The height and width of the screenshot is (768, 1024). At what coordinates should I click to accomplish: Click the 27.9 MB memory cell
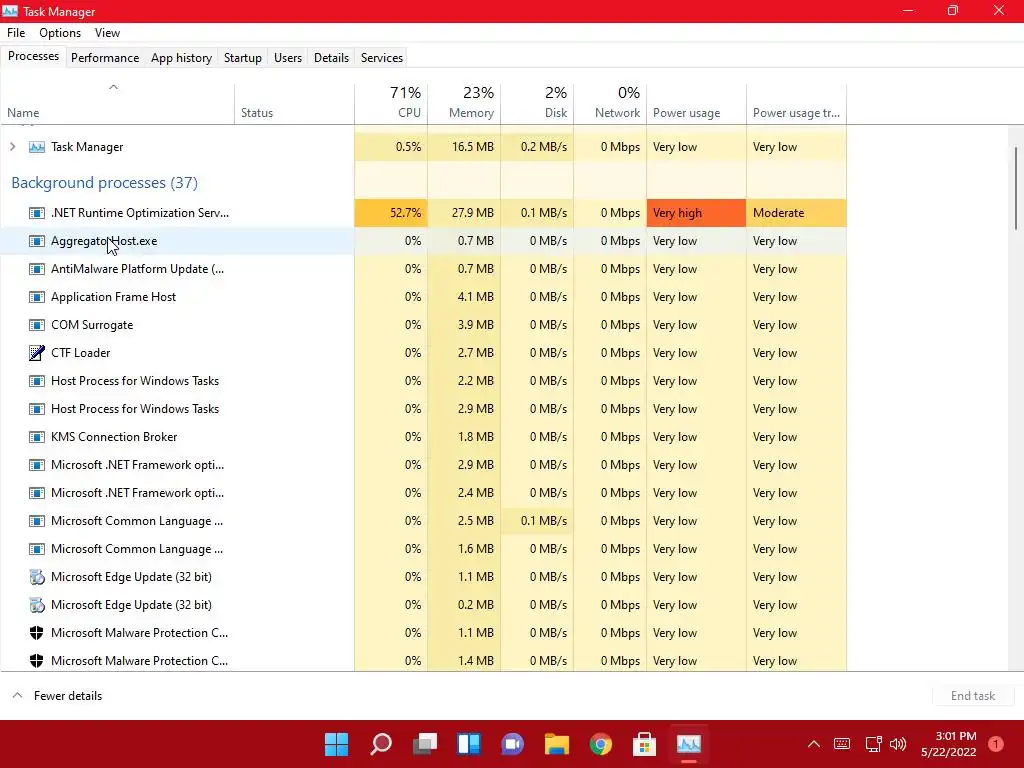(464, 213)
